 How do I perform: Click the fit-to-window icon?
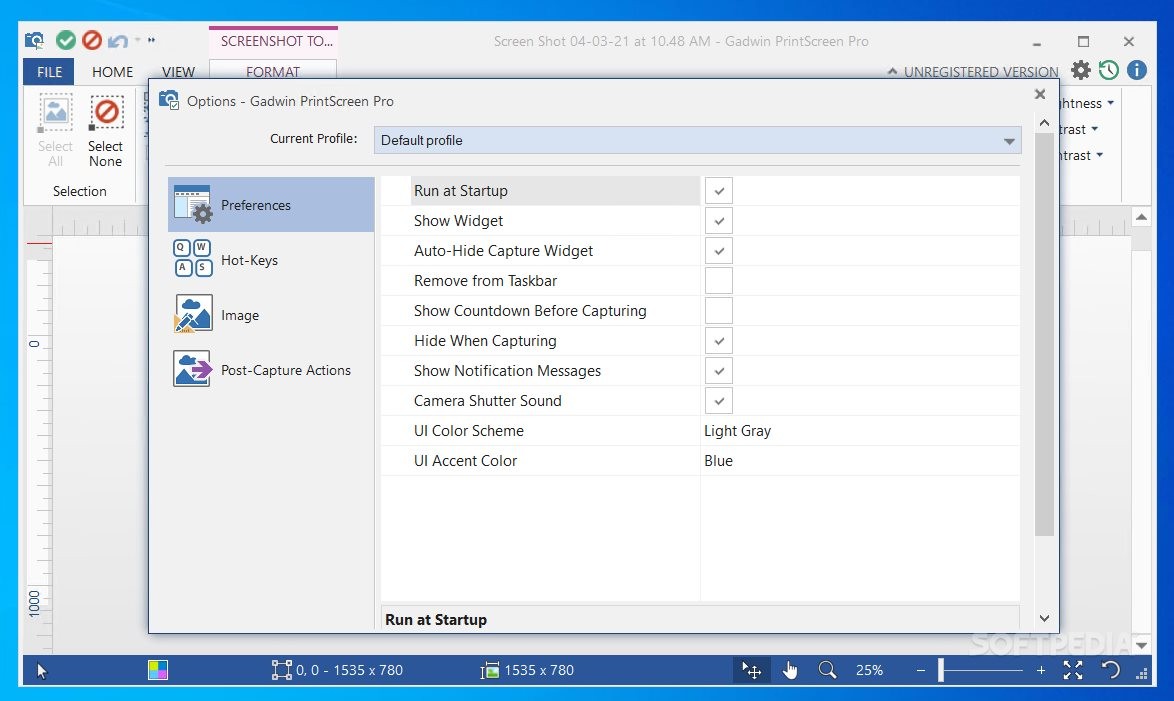1073,670
